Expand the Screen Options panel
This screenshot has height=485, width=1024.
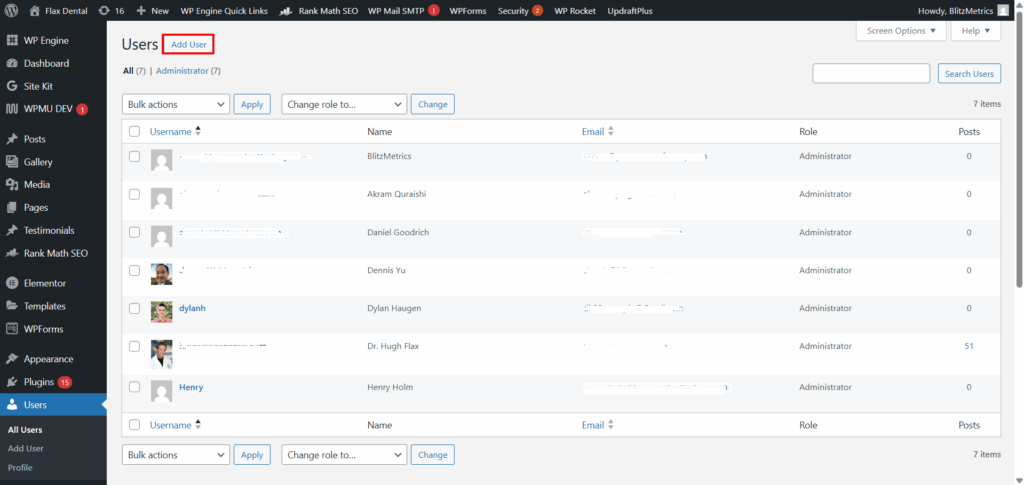click(x=900, y=31)
